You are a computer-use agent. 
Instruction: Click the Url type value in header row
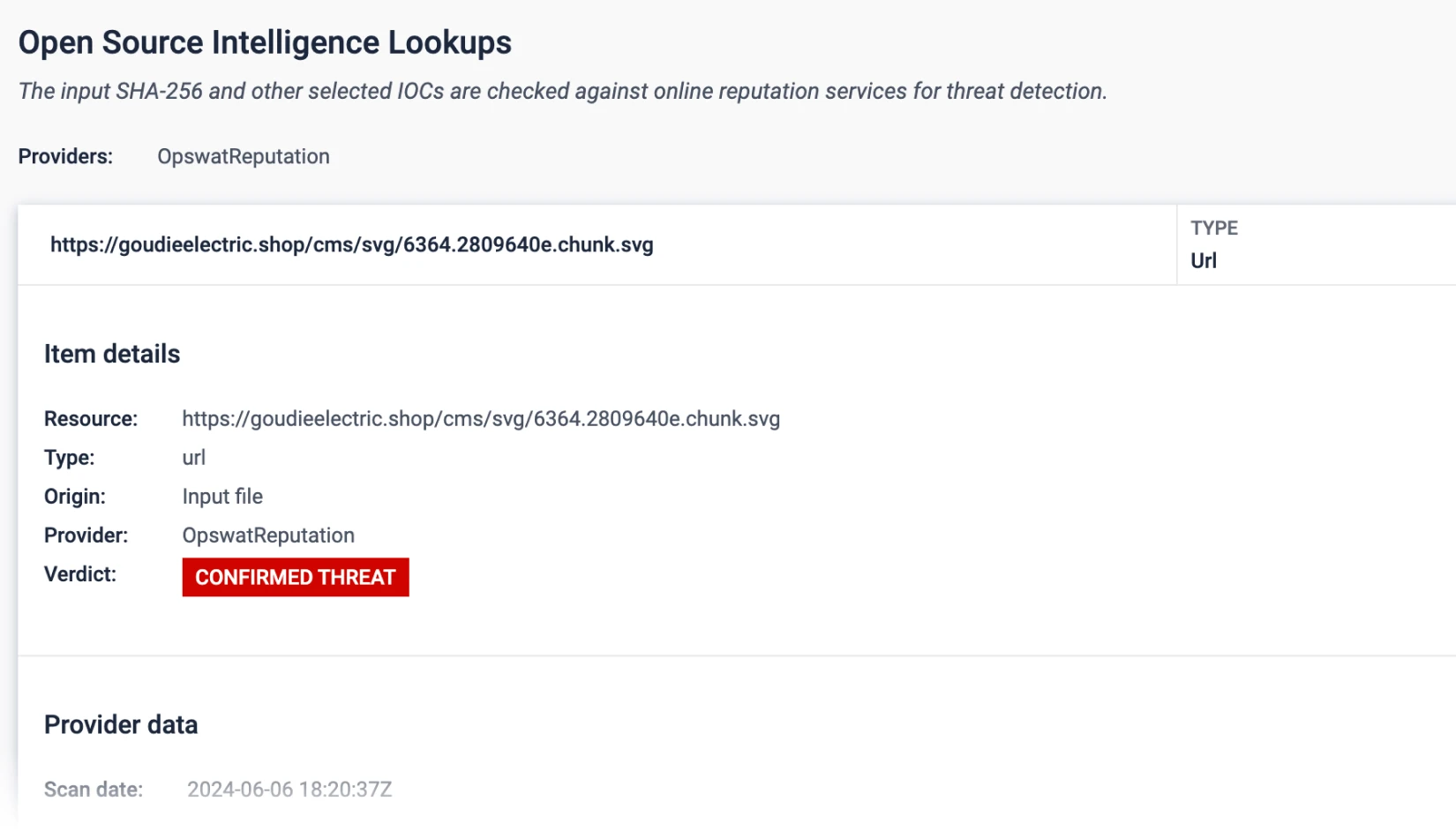click(1204, 261)
